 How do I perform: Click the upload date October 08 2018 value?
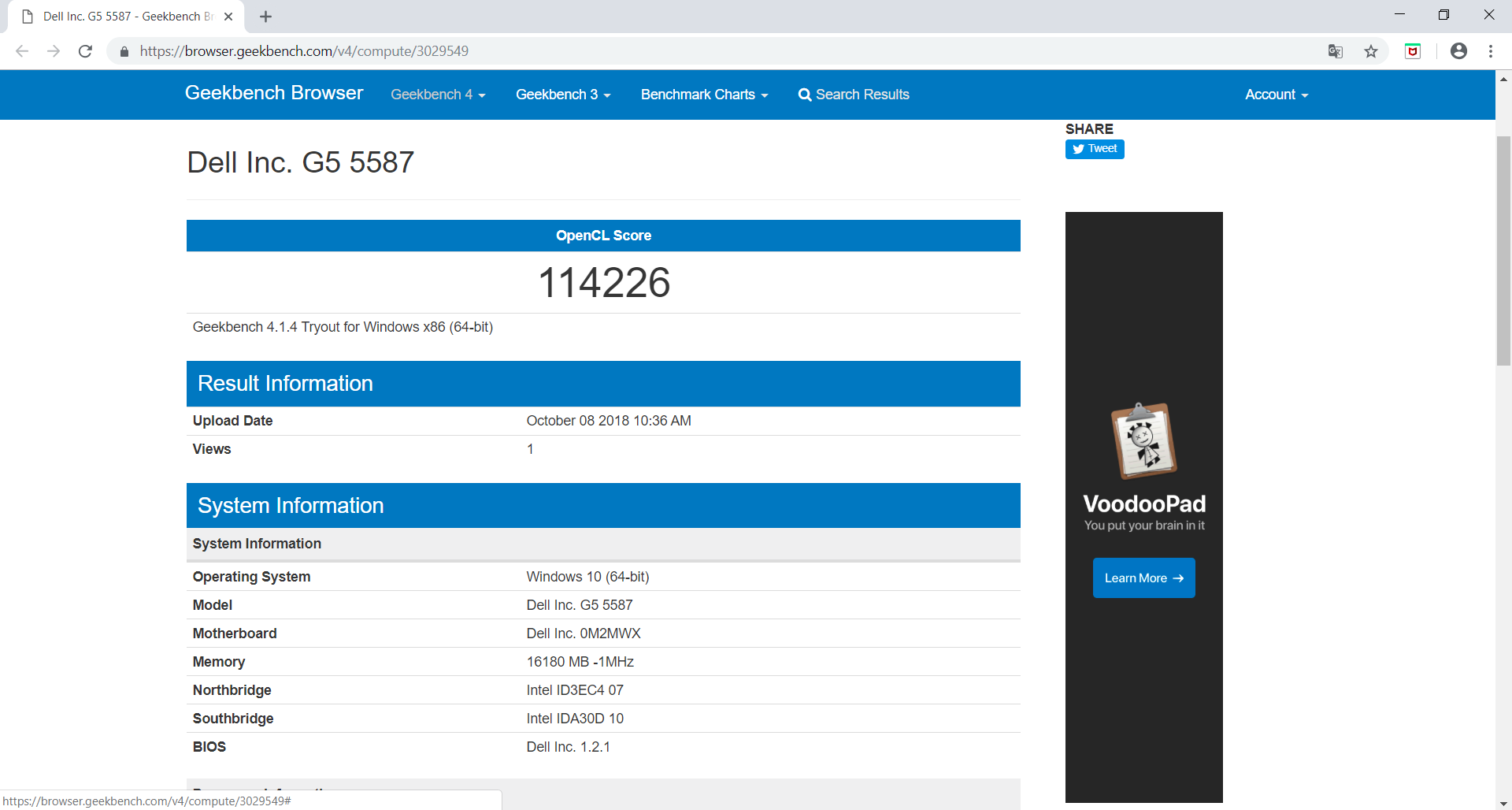(x=609, y=421)
